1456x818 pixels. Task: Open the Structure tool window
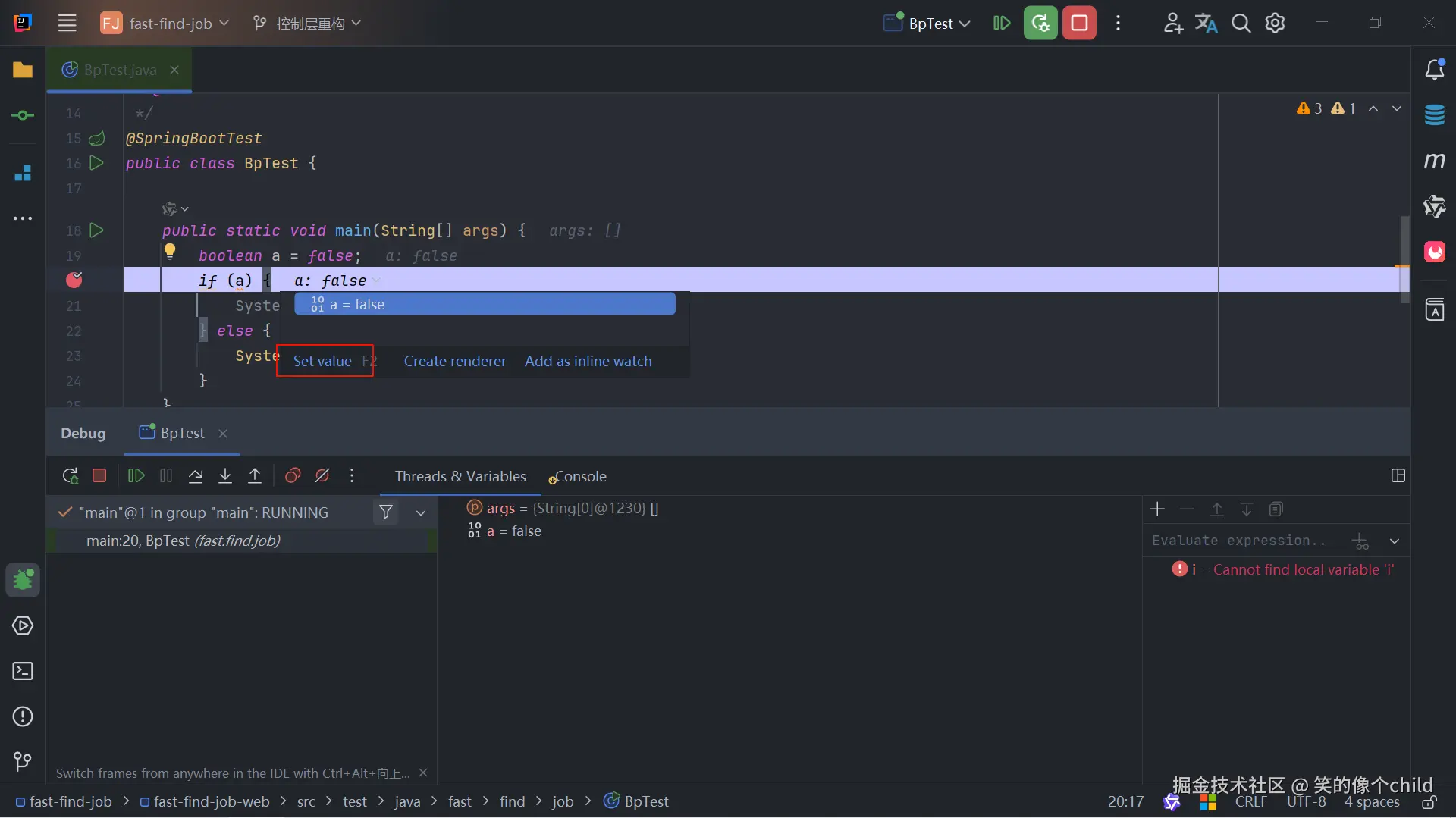point(23,173)
